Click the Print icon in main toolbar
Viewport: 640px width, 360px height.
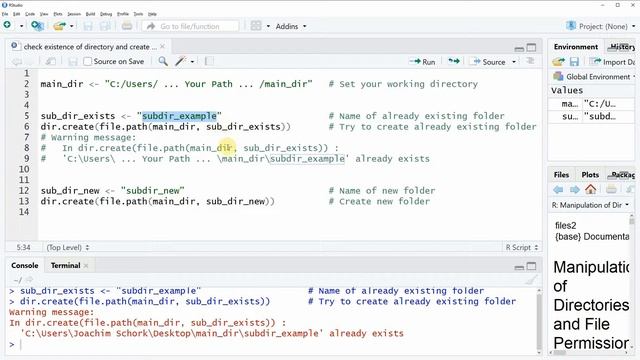[x=127, y=26]
